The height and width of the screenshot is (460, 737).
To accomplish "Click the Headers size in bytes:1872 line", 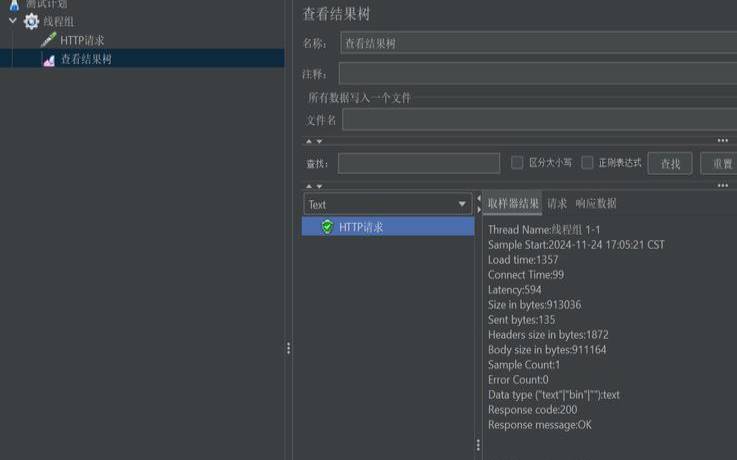I will point(548,335).
